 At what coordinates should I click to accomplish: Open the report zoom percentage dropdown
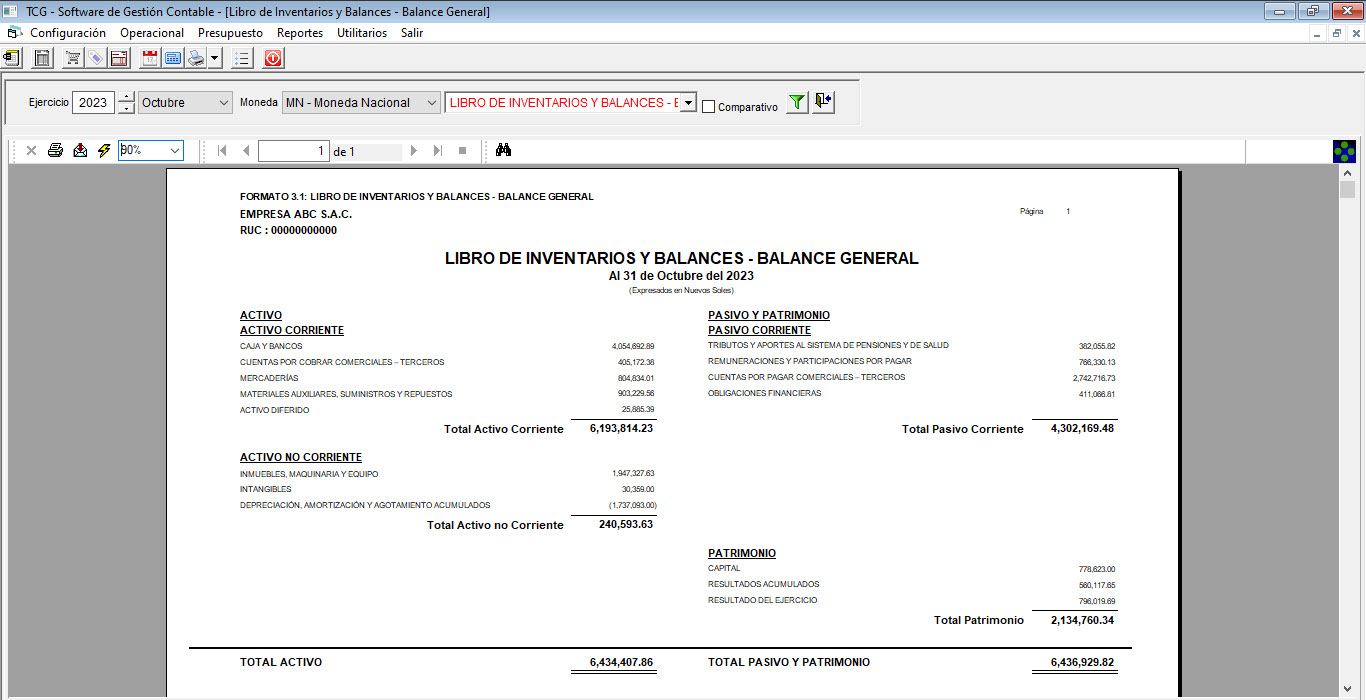[x=175, y=150]
